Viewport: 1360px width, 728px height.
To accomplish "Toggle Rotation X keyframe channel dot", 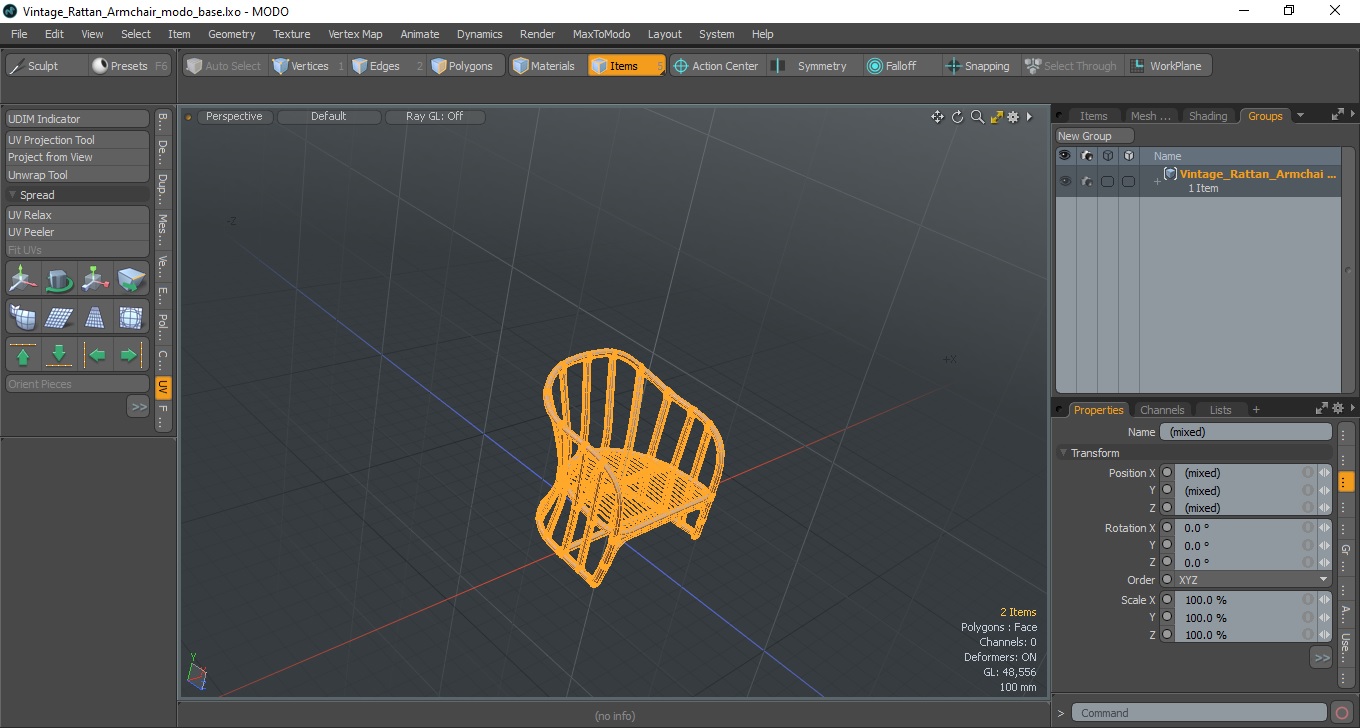I will pos(1166,528).
